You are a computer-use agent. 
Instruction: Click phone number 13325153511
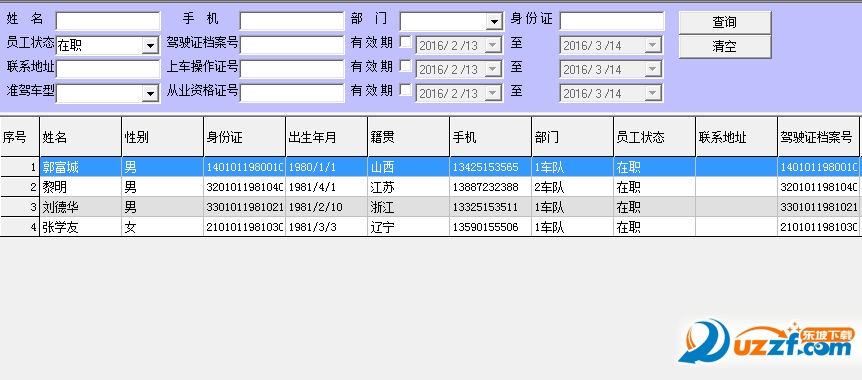click(x=485, y=207)
